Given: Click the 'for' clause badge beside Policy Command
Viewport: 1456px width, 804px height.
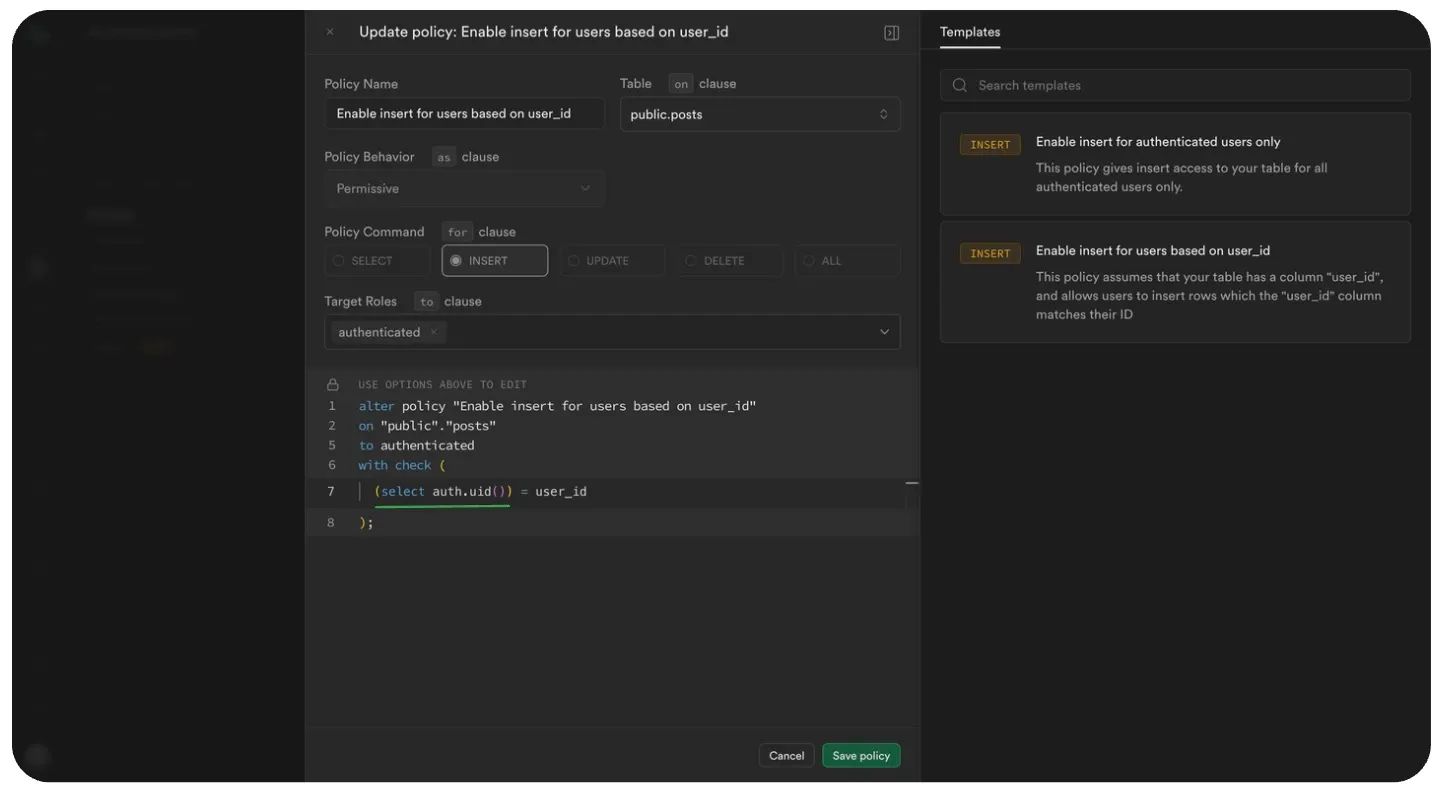Looking at the screenshot, I should point(457,232).
